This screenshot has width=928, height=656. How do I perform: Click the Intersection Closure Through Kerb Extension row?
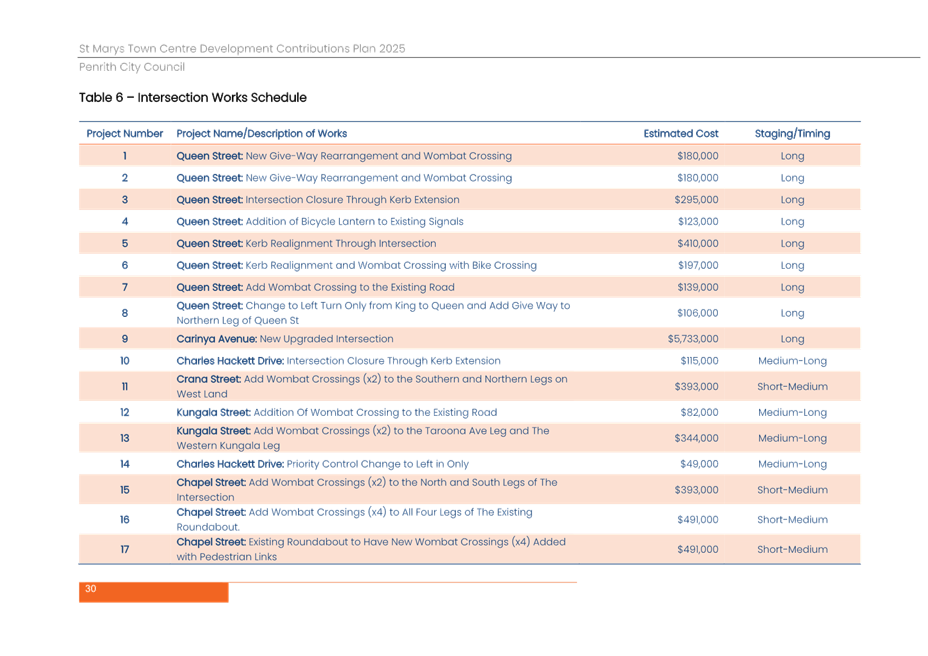(x=318, y=200)
